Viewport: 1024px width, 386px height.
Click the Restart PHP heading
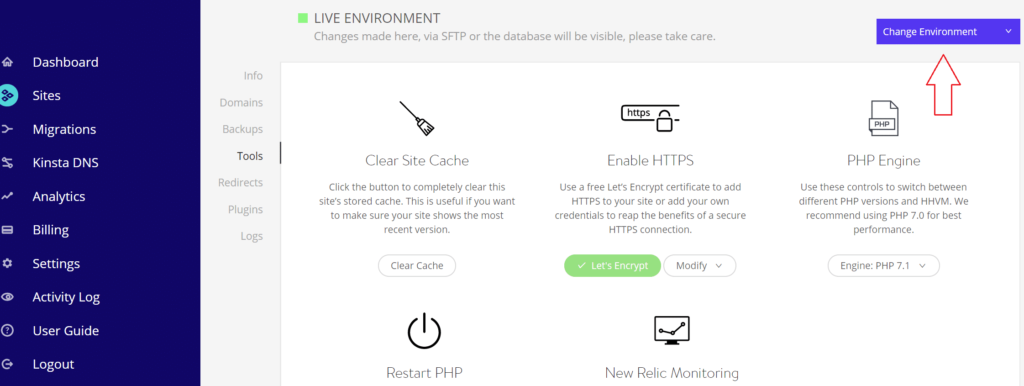pos(424,373)
